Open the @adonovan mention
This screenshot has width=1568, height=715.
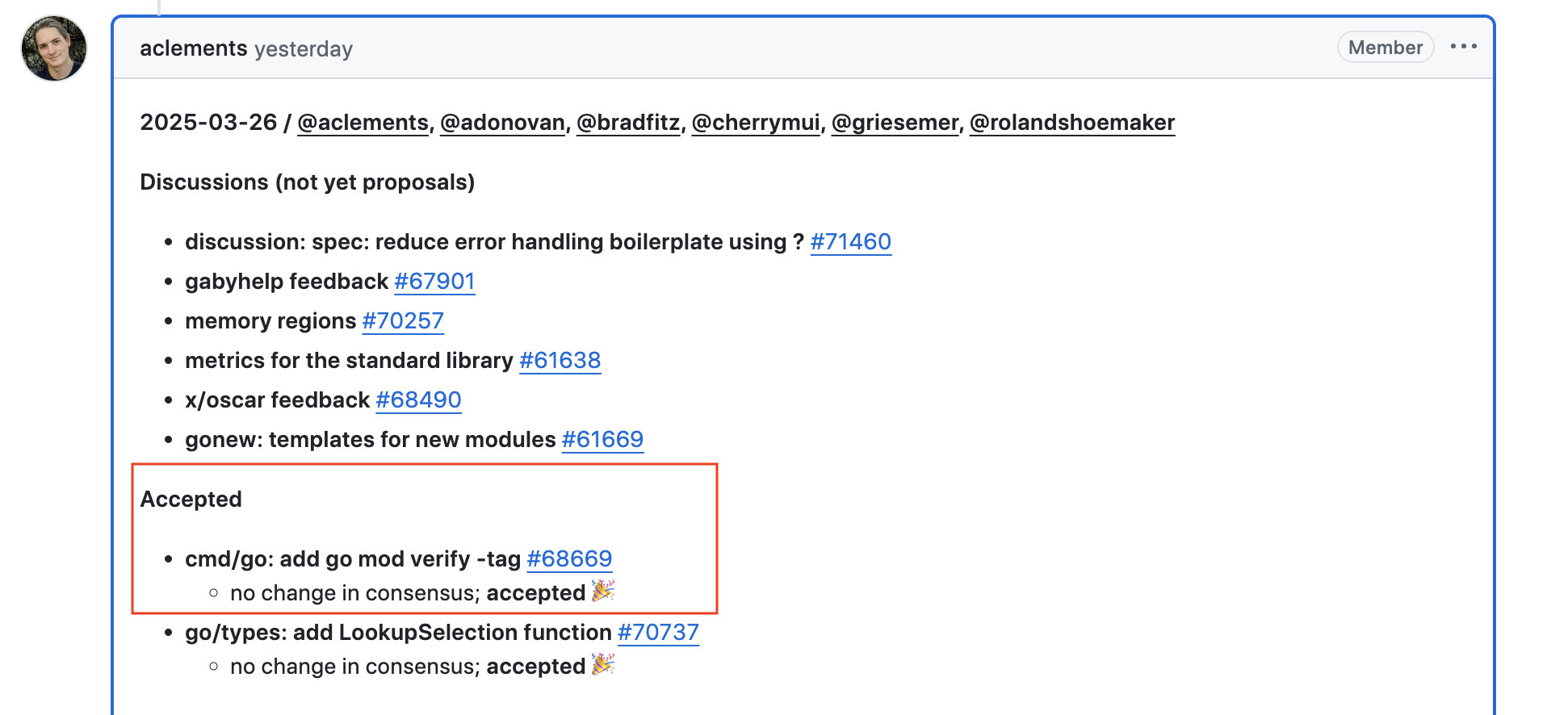[502, 123]
